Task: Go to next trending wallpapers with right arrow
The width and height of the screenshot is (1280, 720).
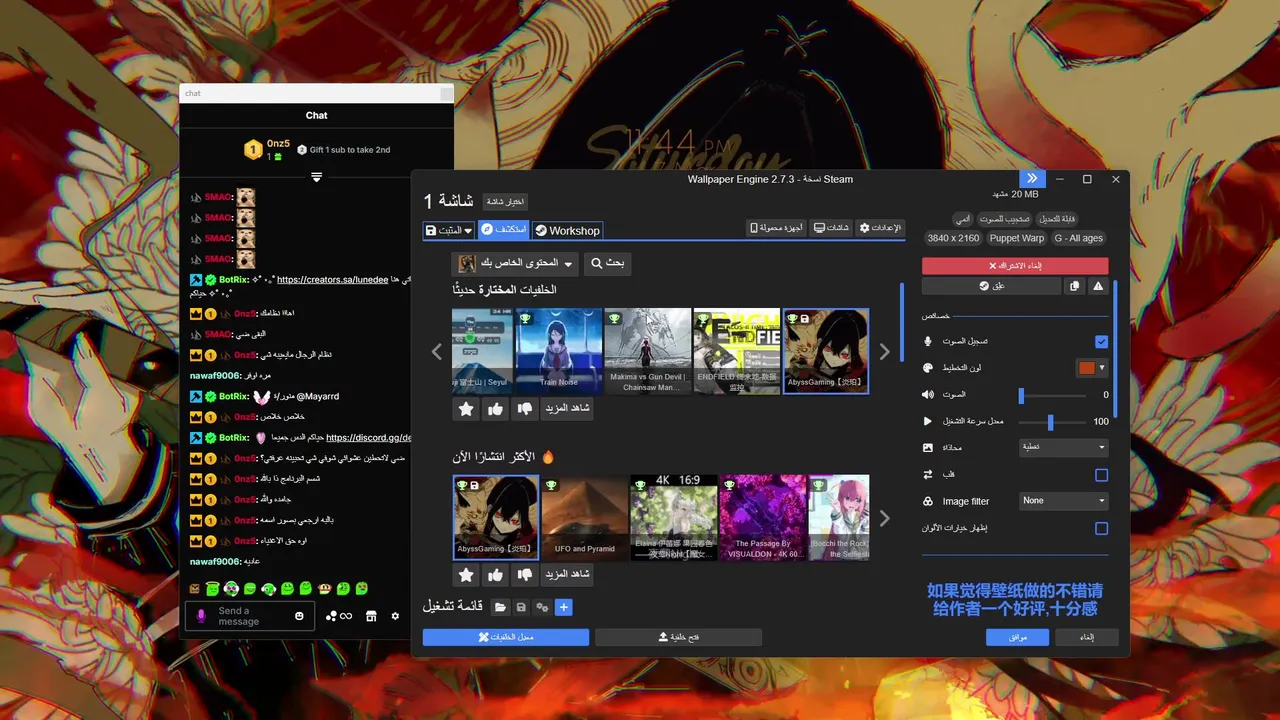Action: coord(884,518)
